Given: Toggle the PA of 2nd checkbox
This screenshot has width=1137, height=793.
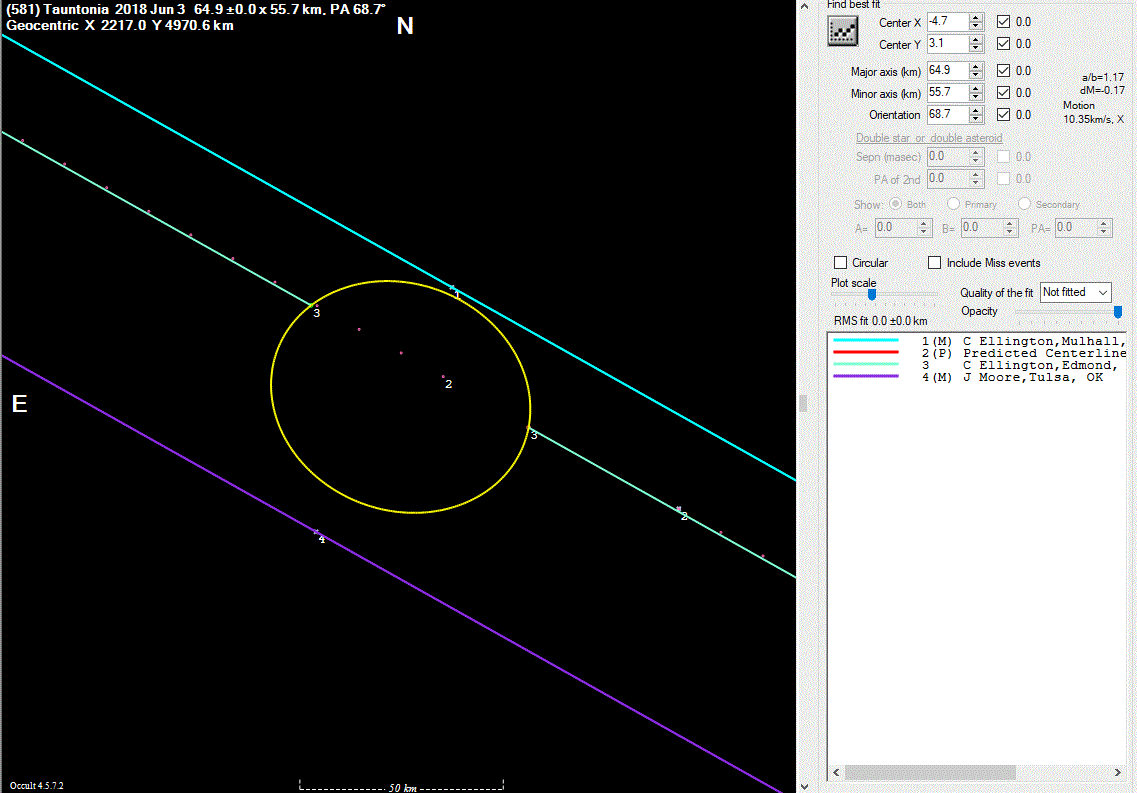Looking at the screenshot, I should pos(1004,178).
